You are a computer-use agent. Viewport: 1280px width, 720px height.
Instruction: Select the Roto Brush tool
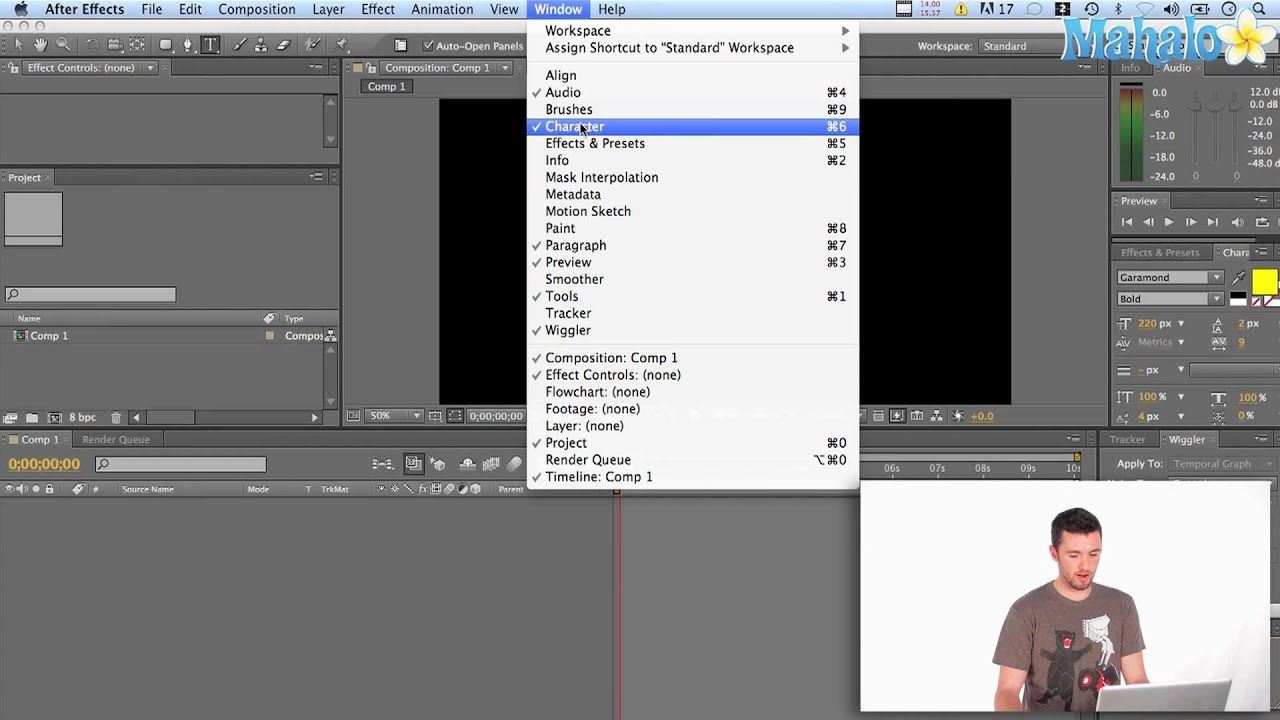pos(313,45)
